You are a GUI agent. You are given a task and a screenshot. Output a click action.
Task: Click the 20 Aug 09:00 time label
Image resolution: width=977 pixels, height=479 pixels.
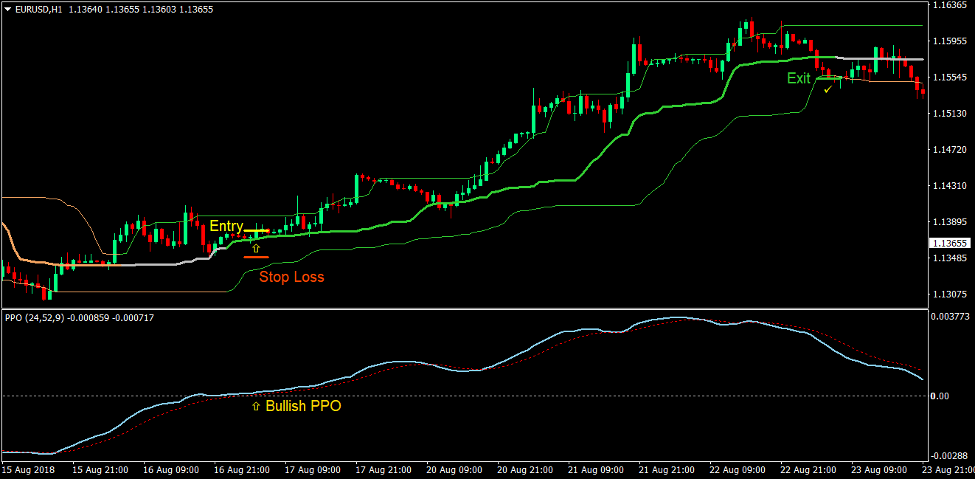455,470
